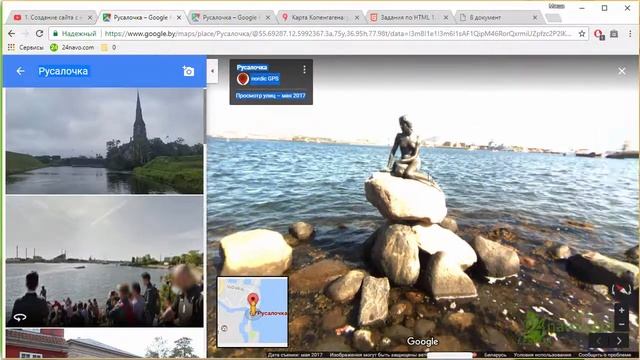The width and height of the screenshot is (640, 360).
Task: Open the minimap with Русалочка pin
Action: (253, 312)
